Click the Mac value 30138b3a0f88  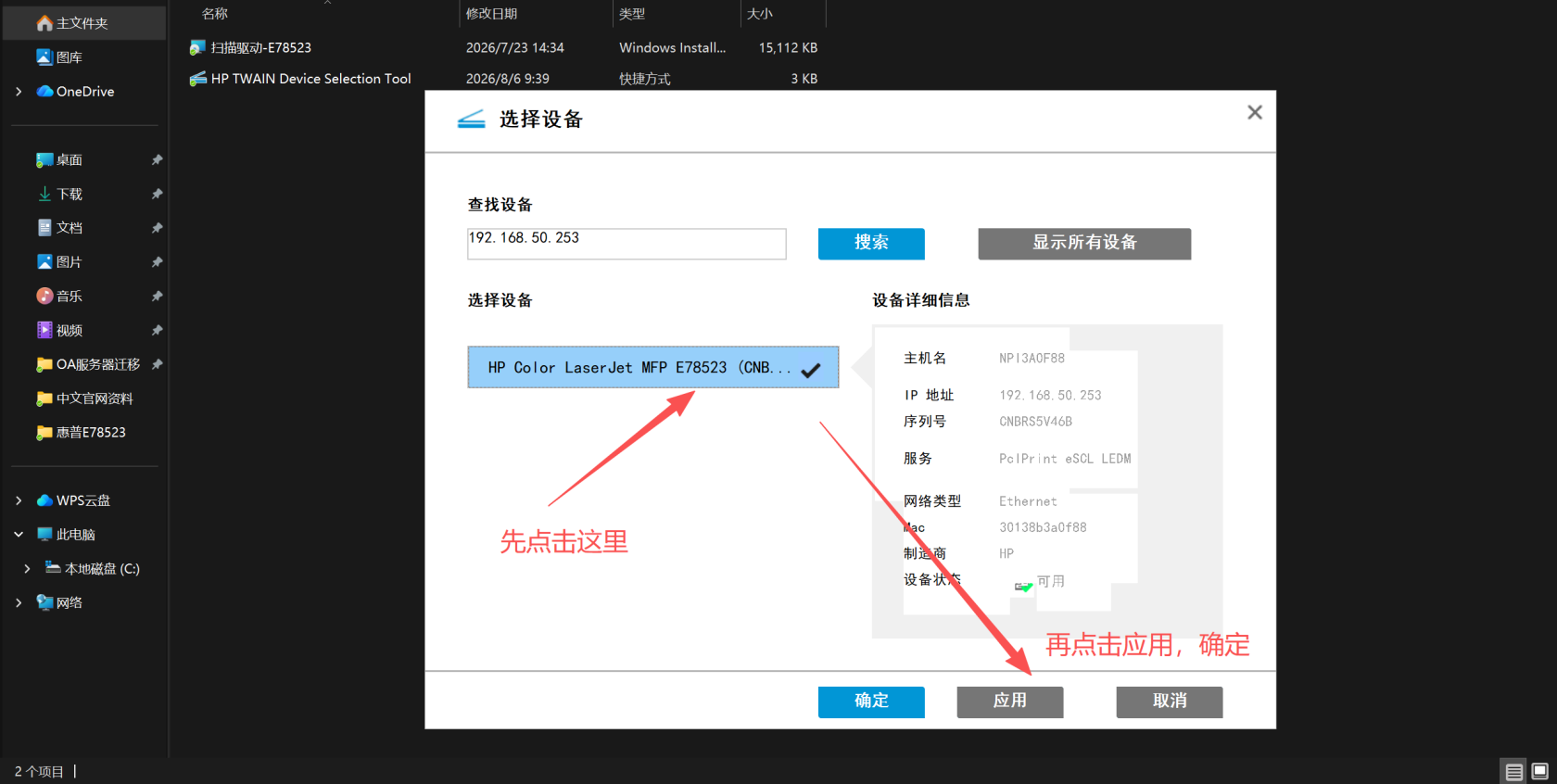coord(1043,527)
